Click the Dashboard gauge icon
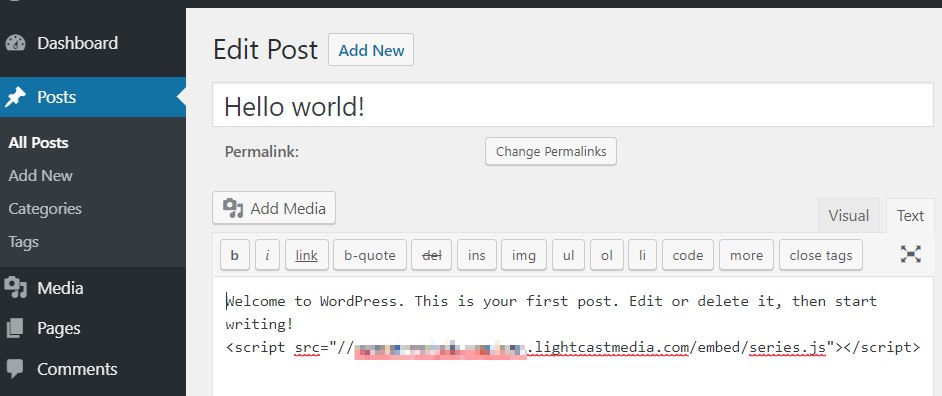 coord(16,44)
